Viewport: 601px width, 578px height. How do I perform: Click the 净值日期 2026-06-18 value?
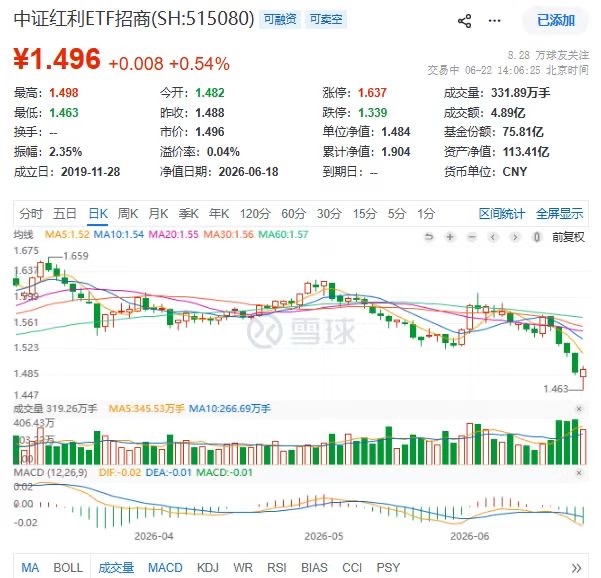(x=248, y=172)
